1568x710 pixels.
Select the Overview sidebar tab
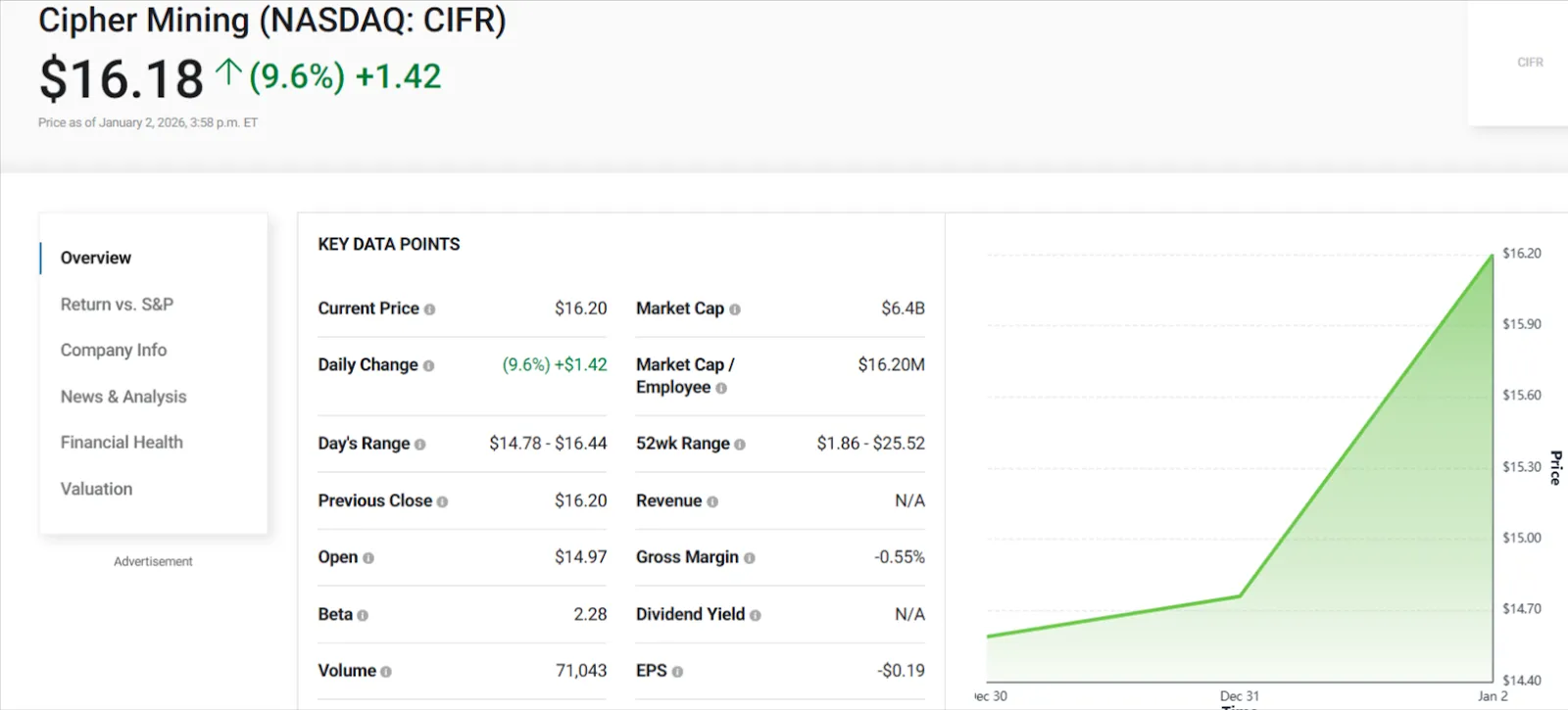click(x=96, y=258)
